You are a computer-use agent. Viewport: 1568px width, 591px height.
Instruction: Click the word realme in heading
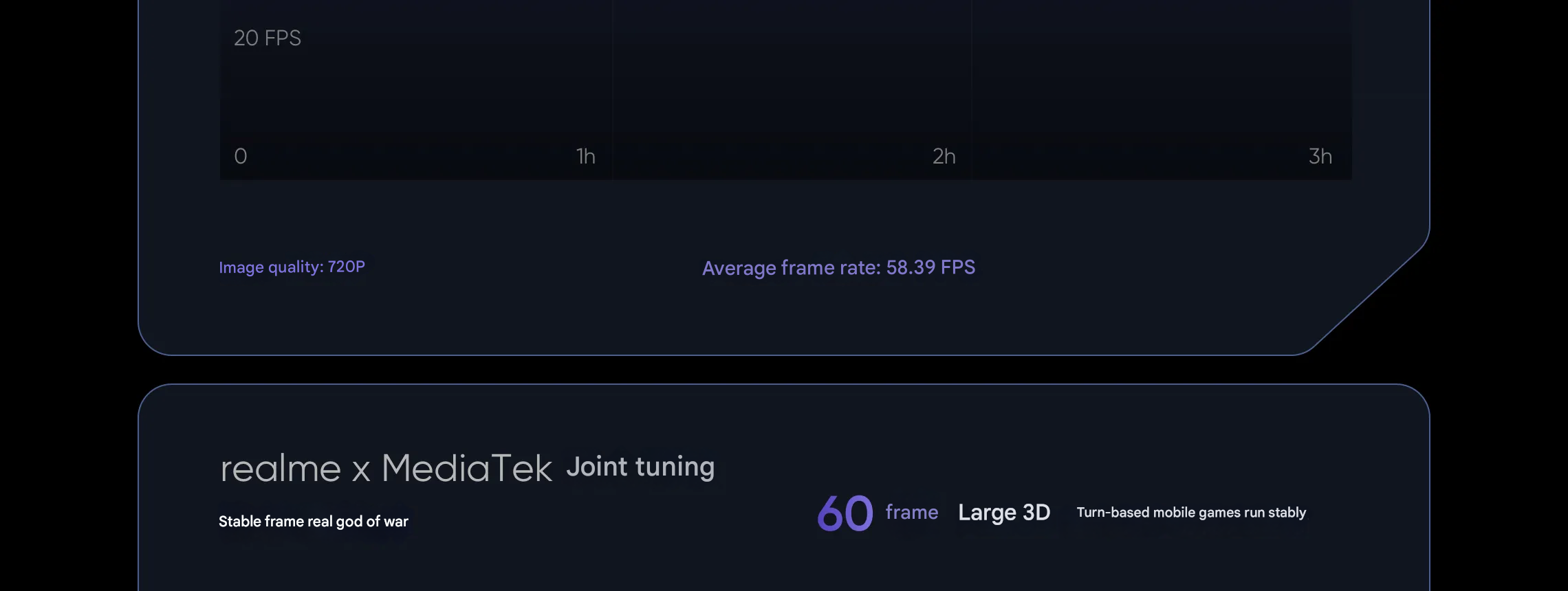[281, 469]
